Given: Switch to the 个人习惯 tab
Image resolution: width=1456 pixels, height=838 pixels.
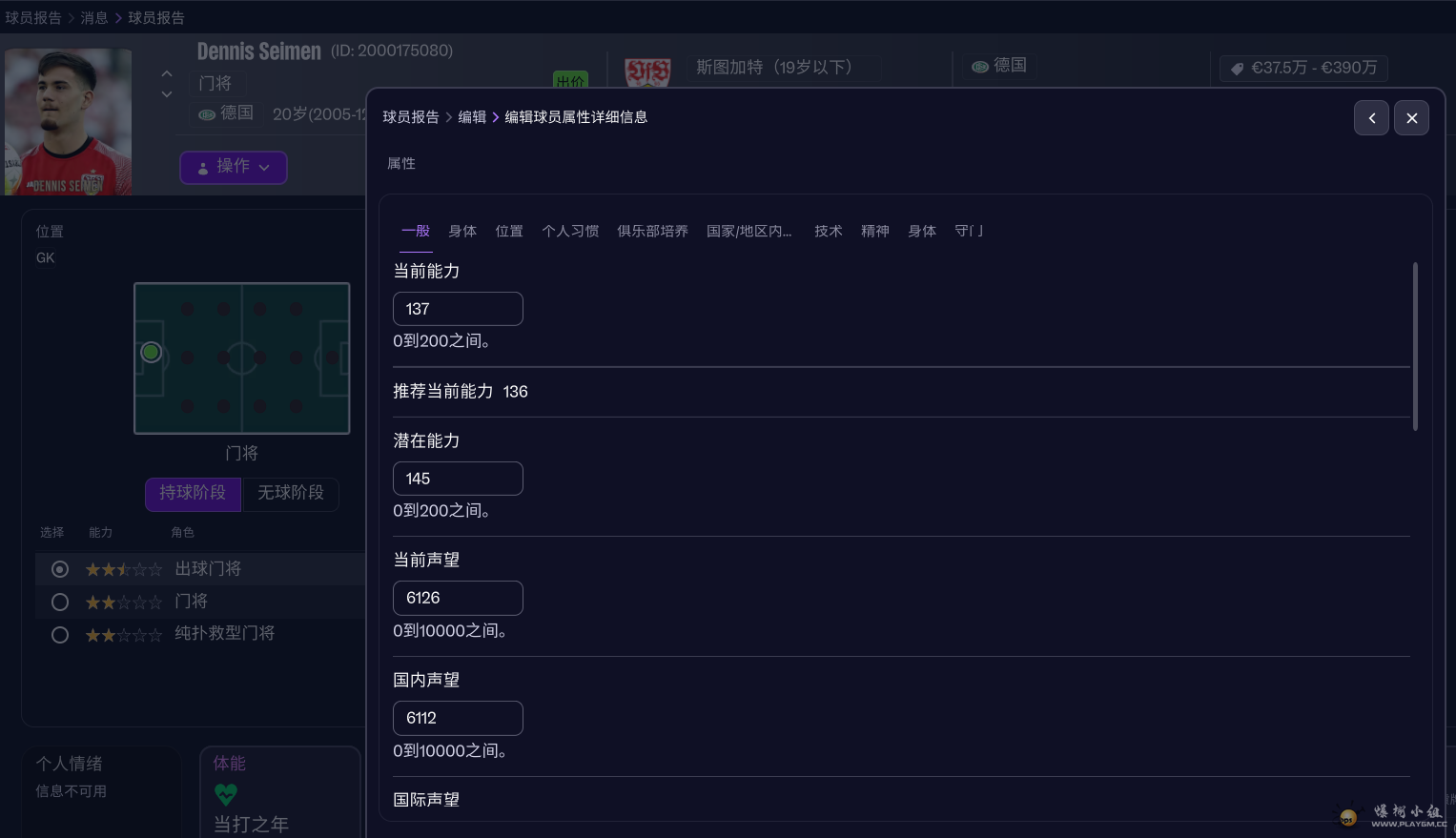Looking at the screenshot, I should [570, 231].
